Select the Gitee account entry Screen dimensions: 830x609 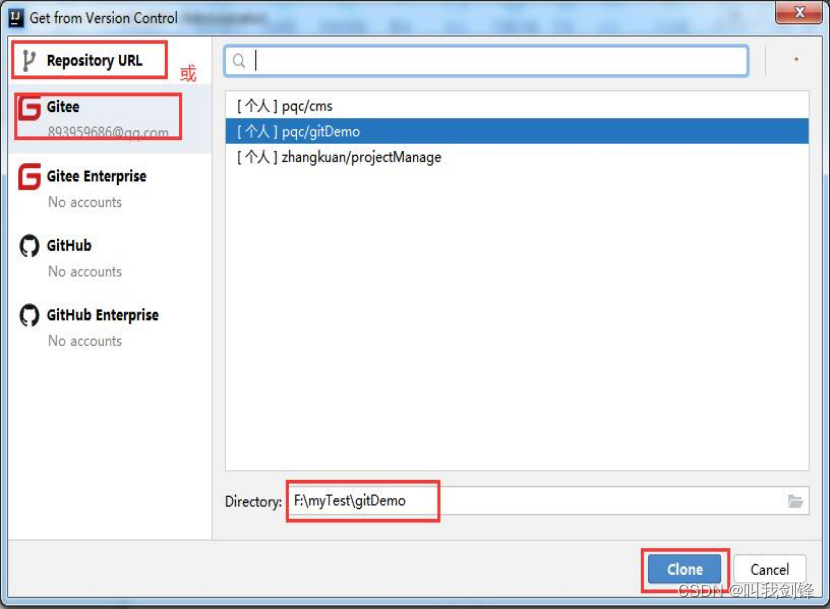click(x=110, y=119)
